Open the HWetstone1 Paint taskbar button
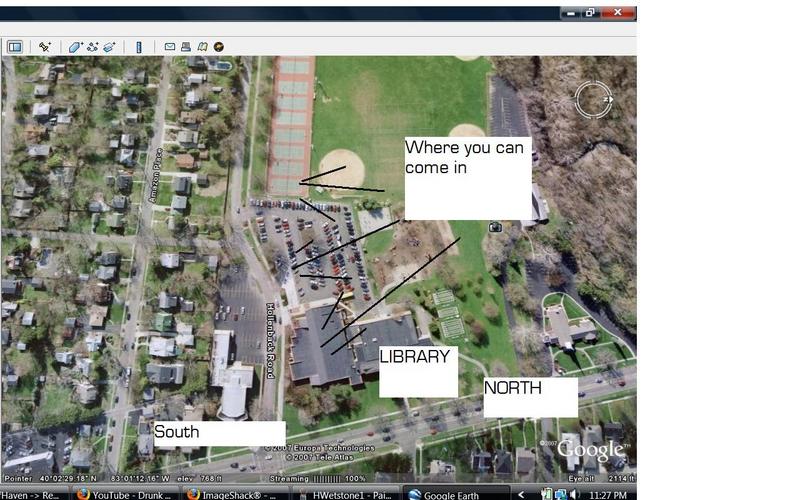This screenshot has height=500, width=800. click(x=350, y=494)
